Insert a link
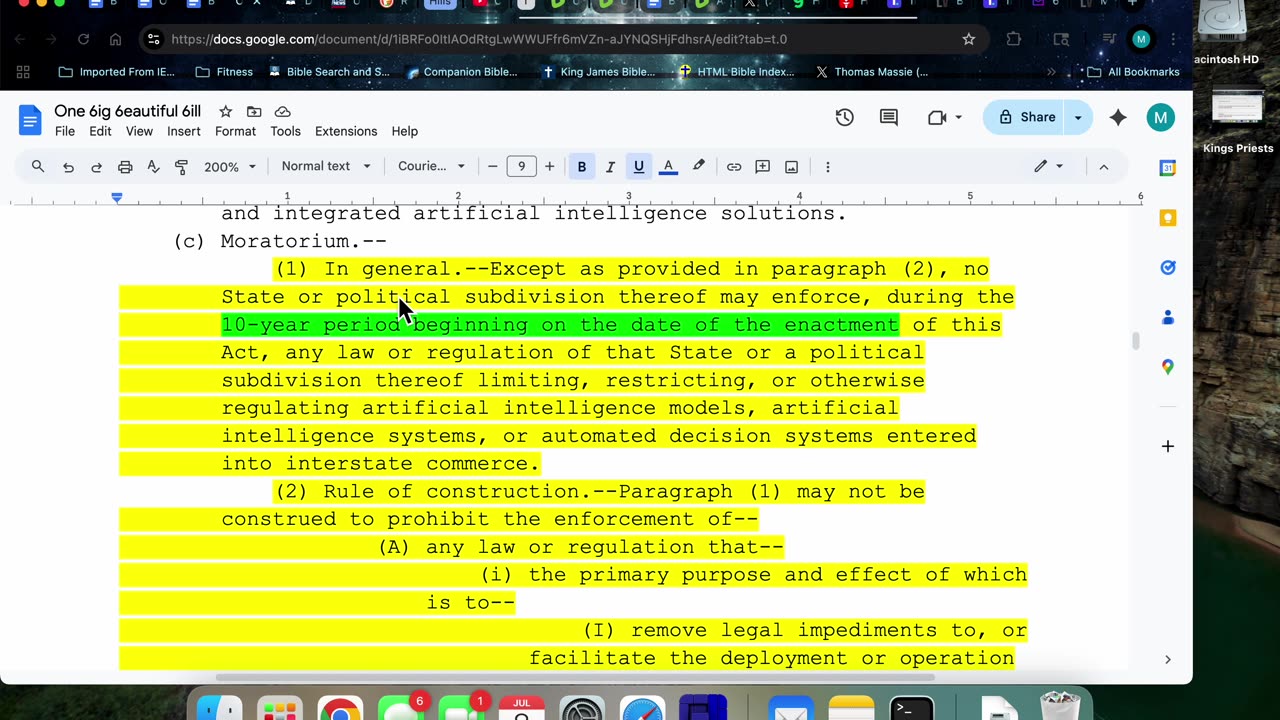Screen dimensions: 1280x720 pos(734,167)
